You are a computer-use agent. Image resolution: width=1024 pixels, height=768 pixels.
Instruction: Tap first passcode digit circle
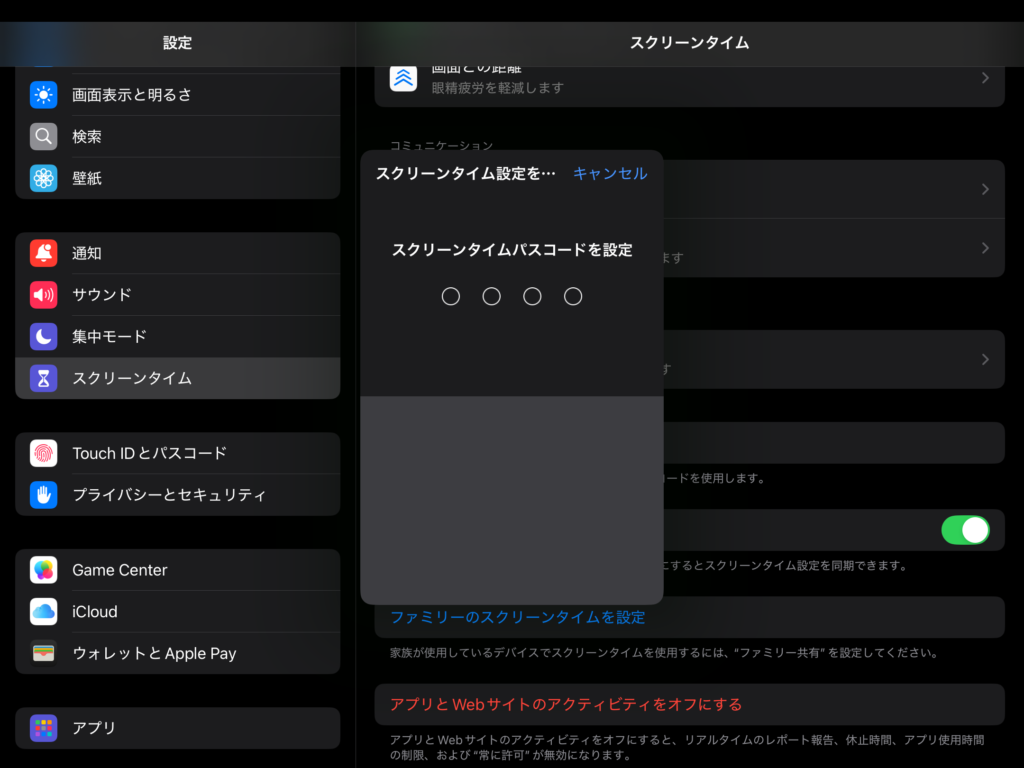point(451,297)
